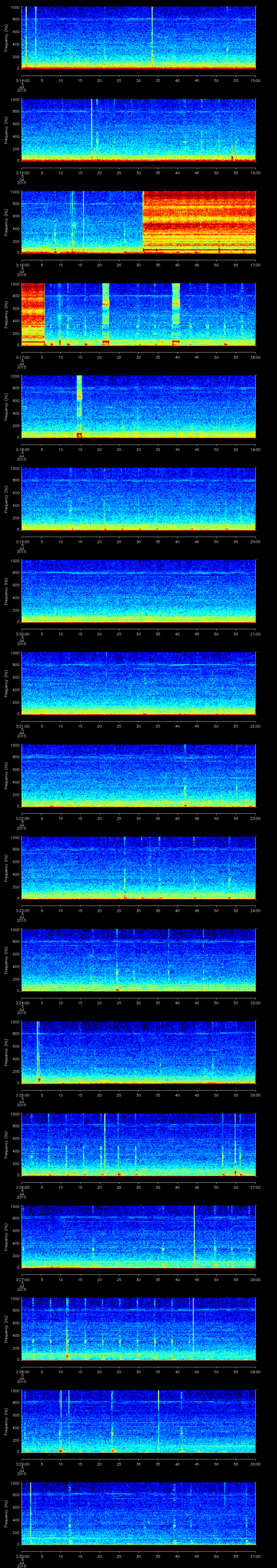Click the 17:00 end time label

[255, 265]
